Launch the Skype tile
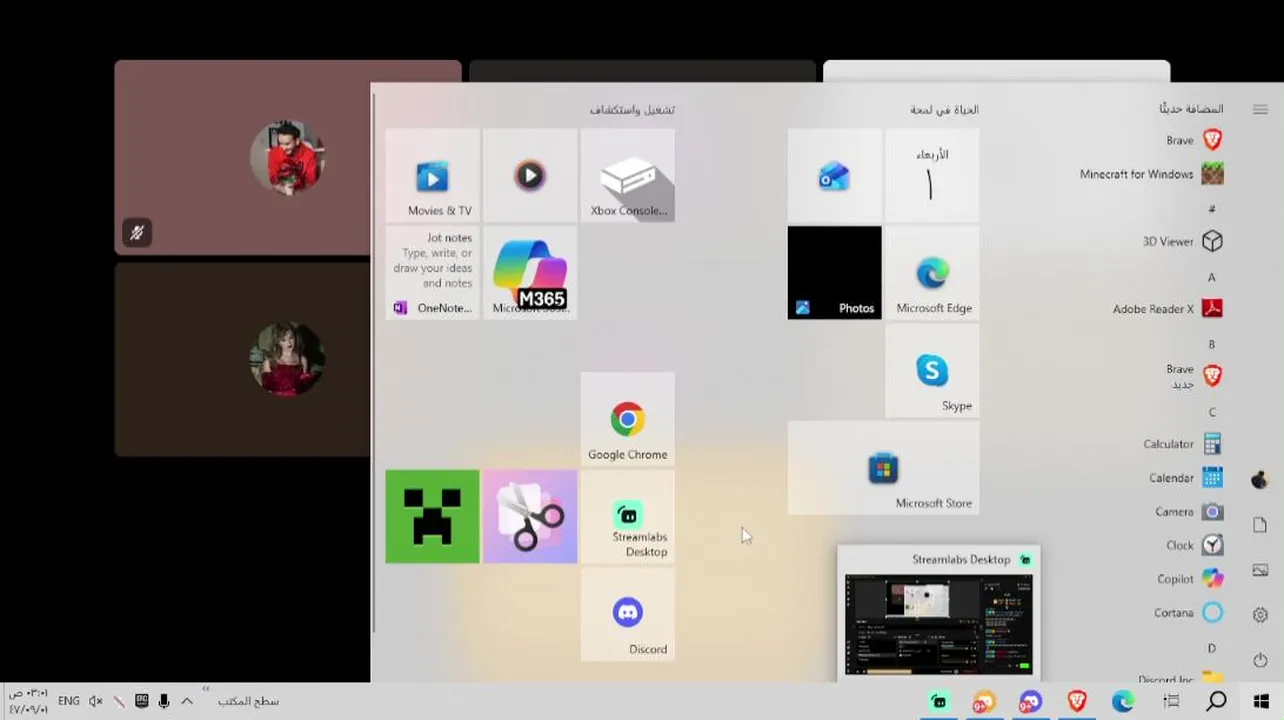1284x720 pixels. point(932,371)
